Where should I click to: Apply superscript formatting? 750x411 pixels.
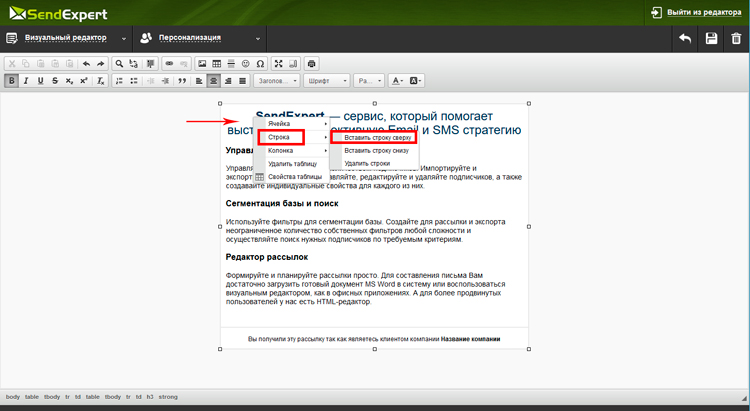click(84, 81)
